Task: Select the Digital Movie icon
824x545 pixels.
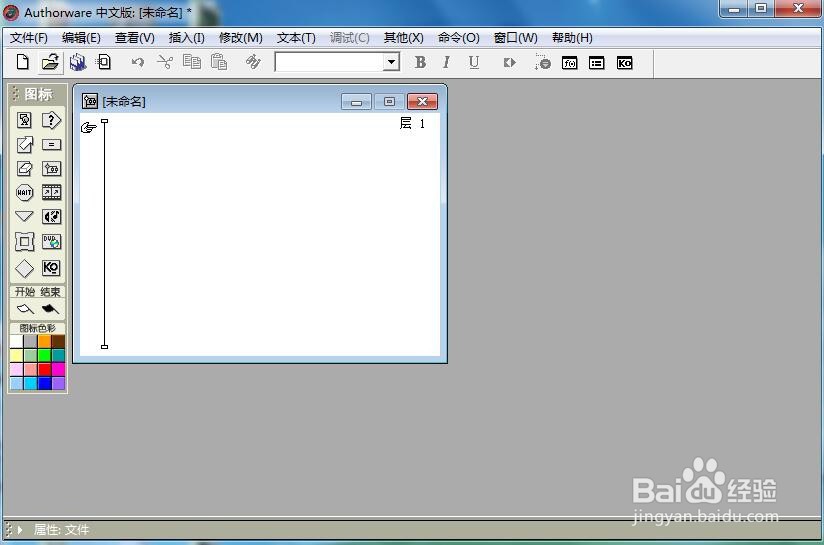Action: tap(51, 192)
